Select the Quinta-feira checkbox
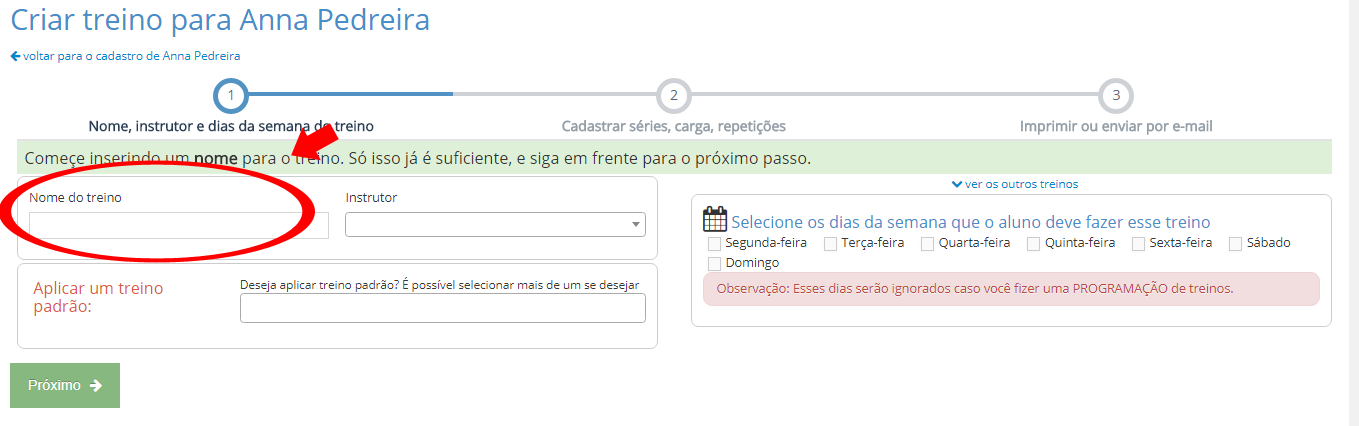This screenshot has height=426, width=1359. (1034, 243)
